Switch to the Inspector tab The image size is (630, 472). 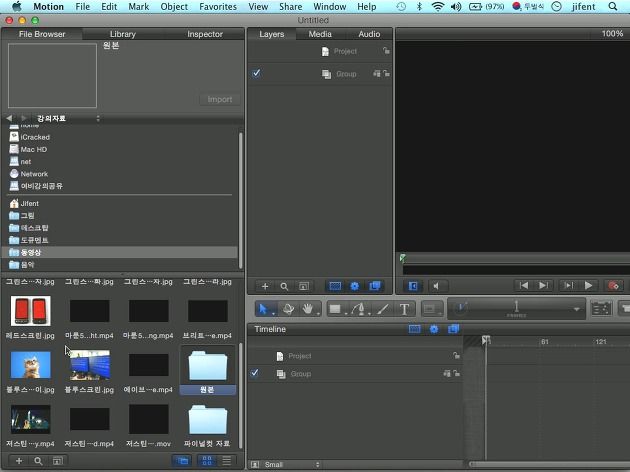click(x=205, y=34)
